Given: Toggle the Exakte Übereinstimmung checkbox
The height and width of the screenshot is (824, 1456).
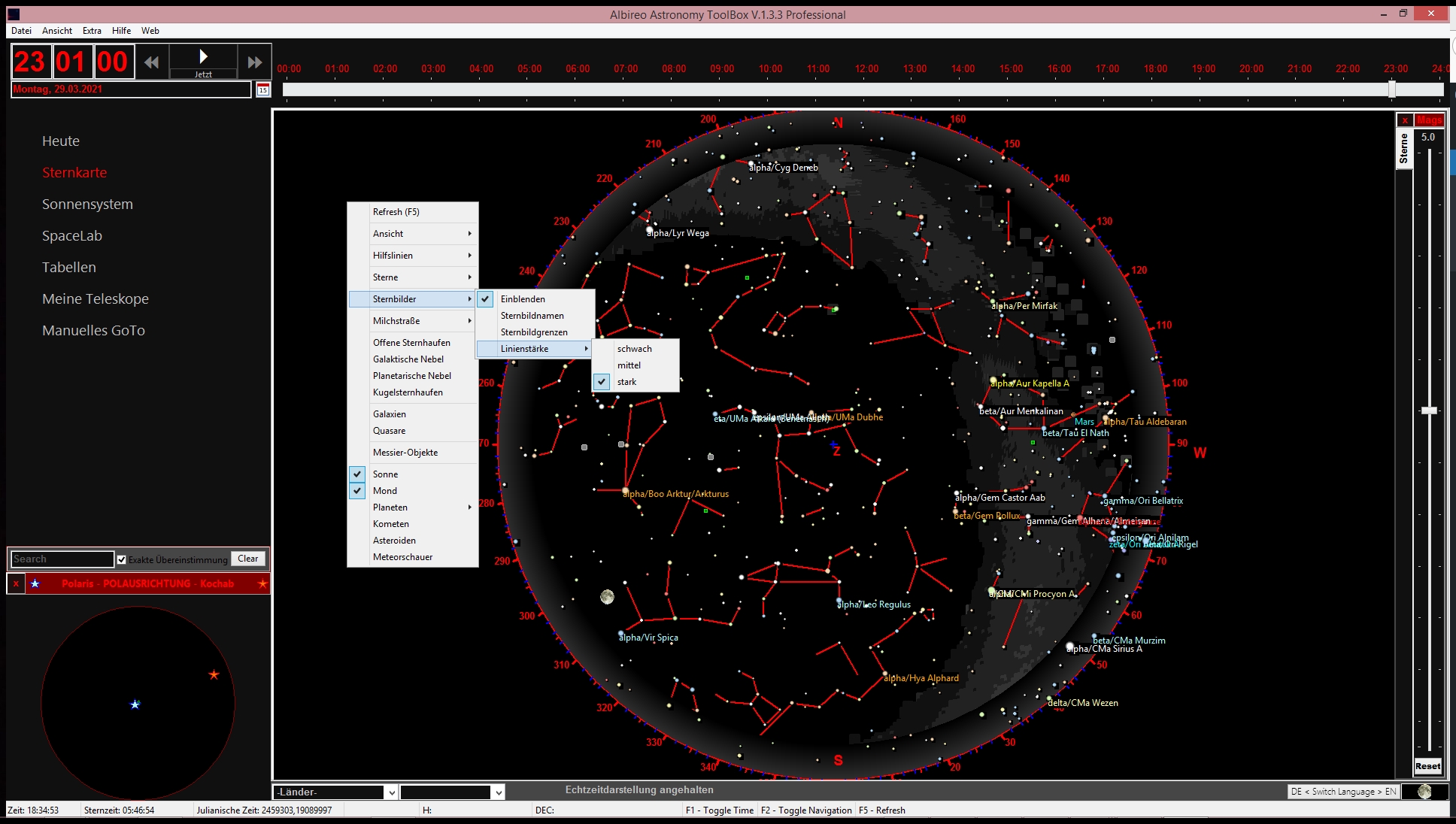Looking at the screenshot, I should [121, 559].
